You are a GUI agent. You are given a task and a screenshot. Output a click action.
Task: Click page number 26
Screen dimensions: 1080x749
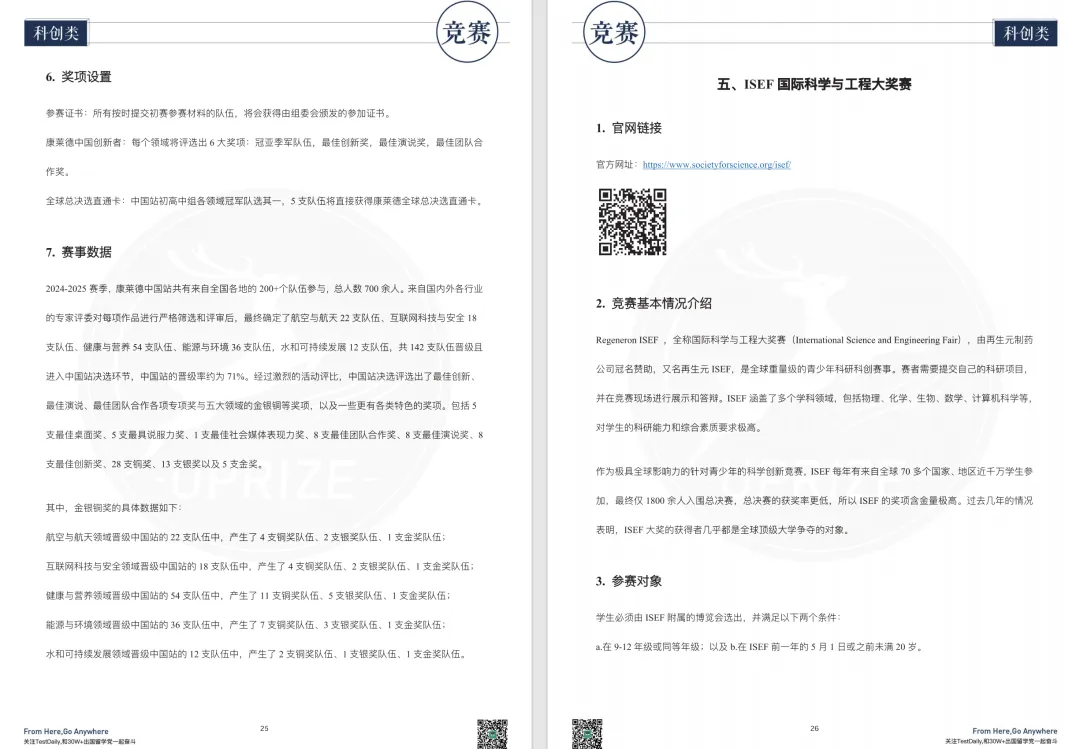pos(814,728)
